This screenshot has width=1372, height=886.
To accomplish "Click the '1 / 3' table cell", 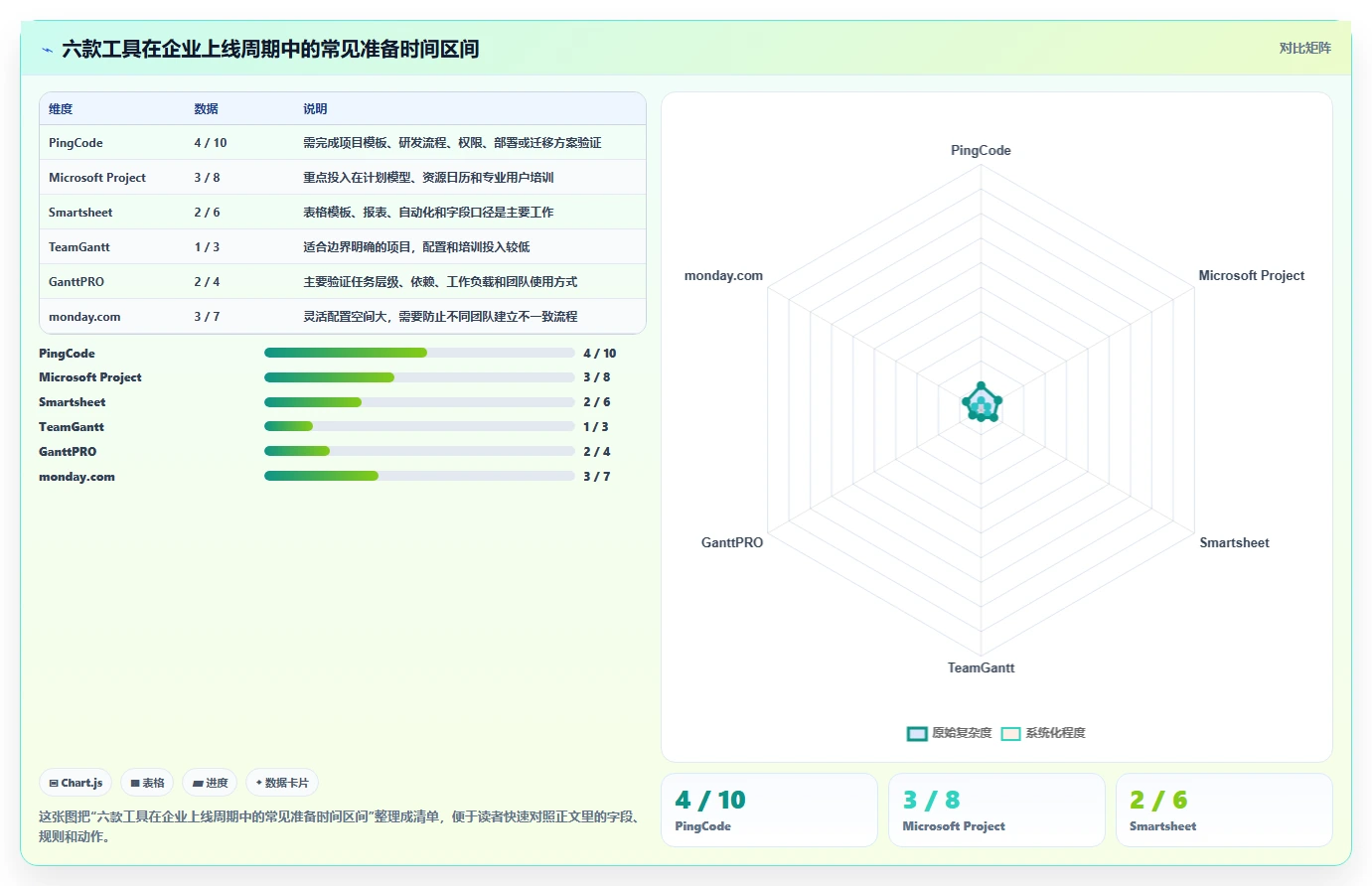I will click(x=207, y=247).
